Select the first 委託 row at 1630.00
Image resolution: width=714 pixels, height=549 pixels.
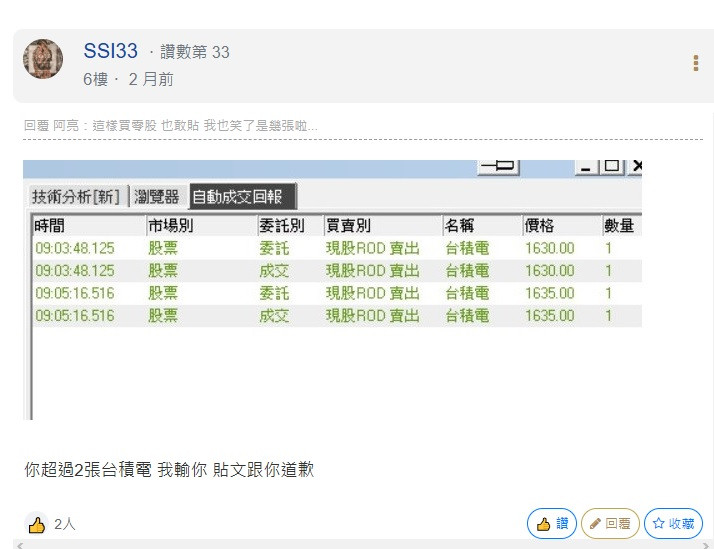tap(330, 248)
